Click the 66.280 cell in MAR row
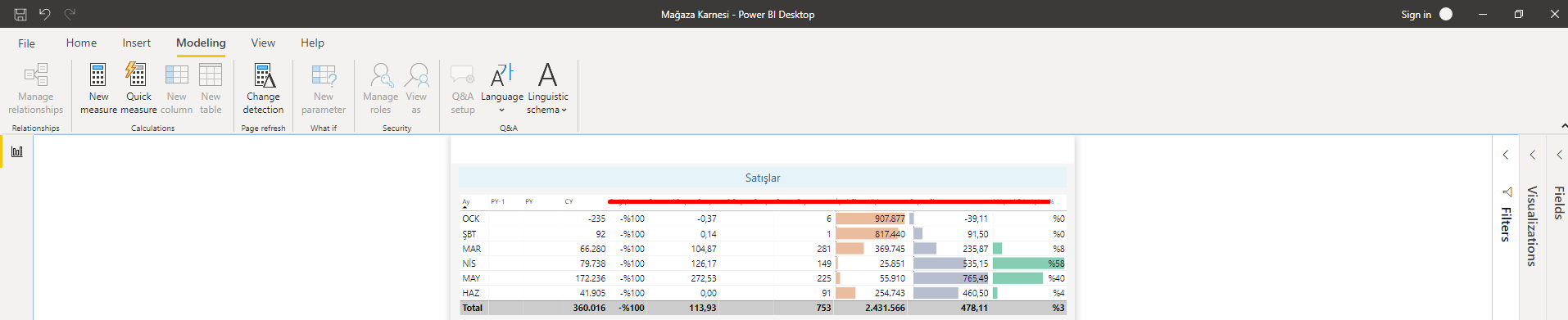The width and height of the screenshot is (1568, 320). [593, 249]
